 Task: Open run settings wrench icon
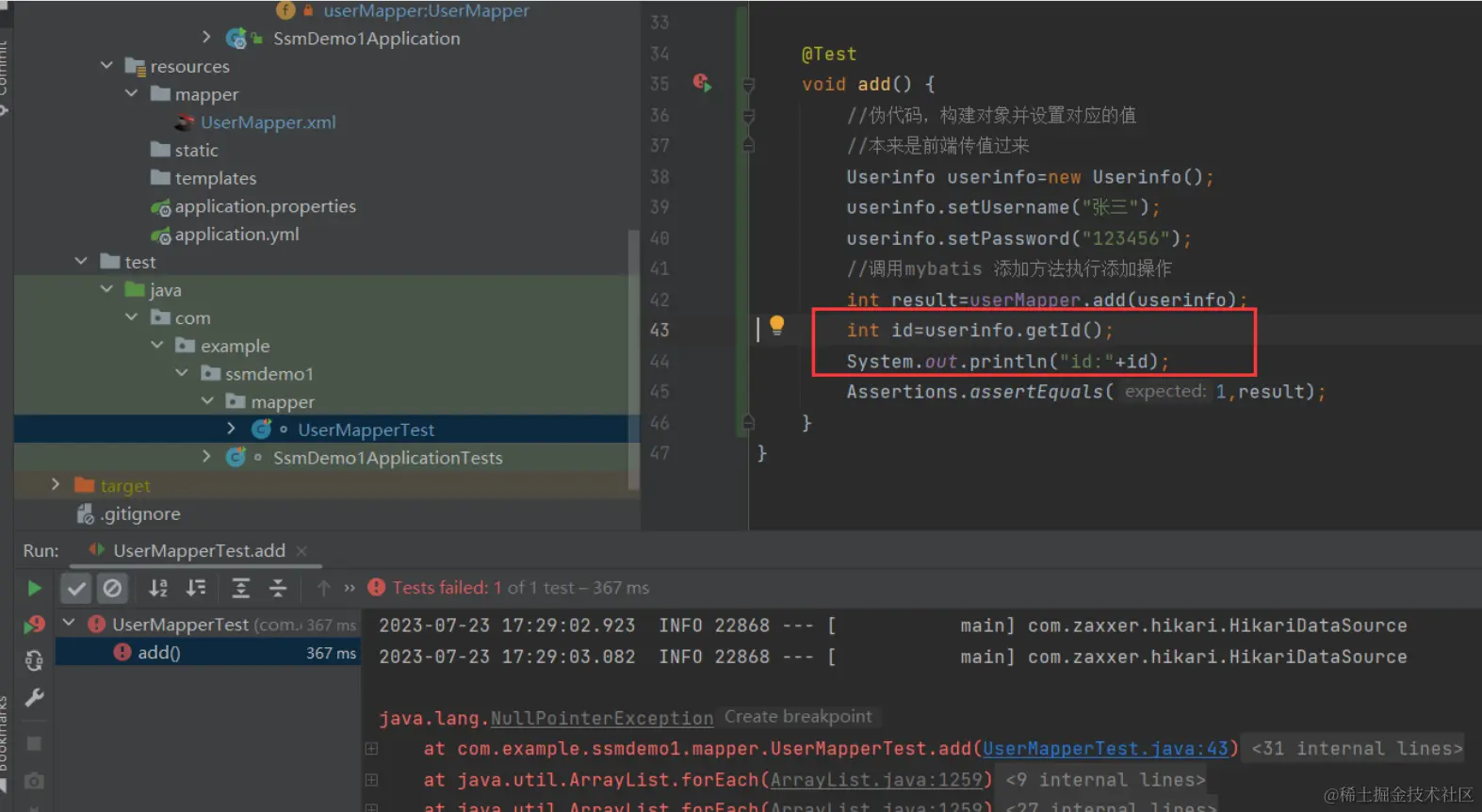click(35, 698)
